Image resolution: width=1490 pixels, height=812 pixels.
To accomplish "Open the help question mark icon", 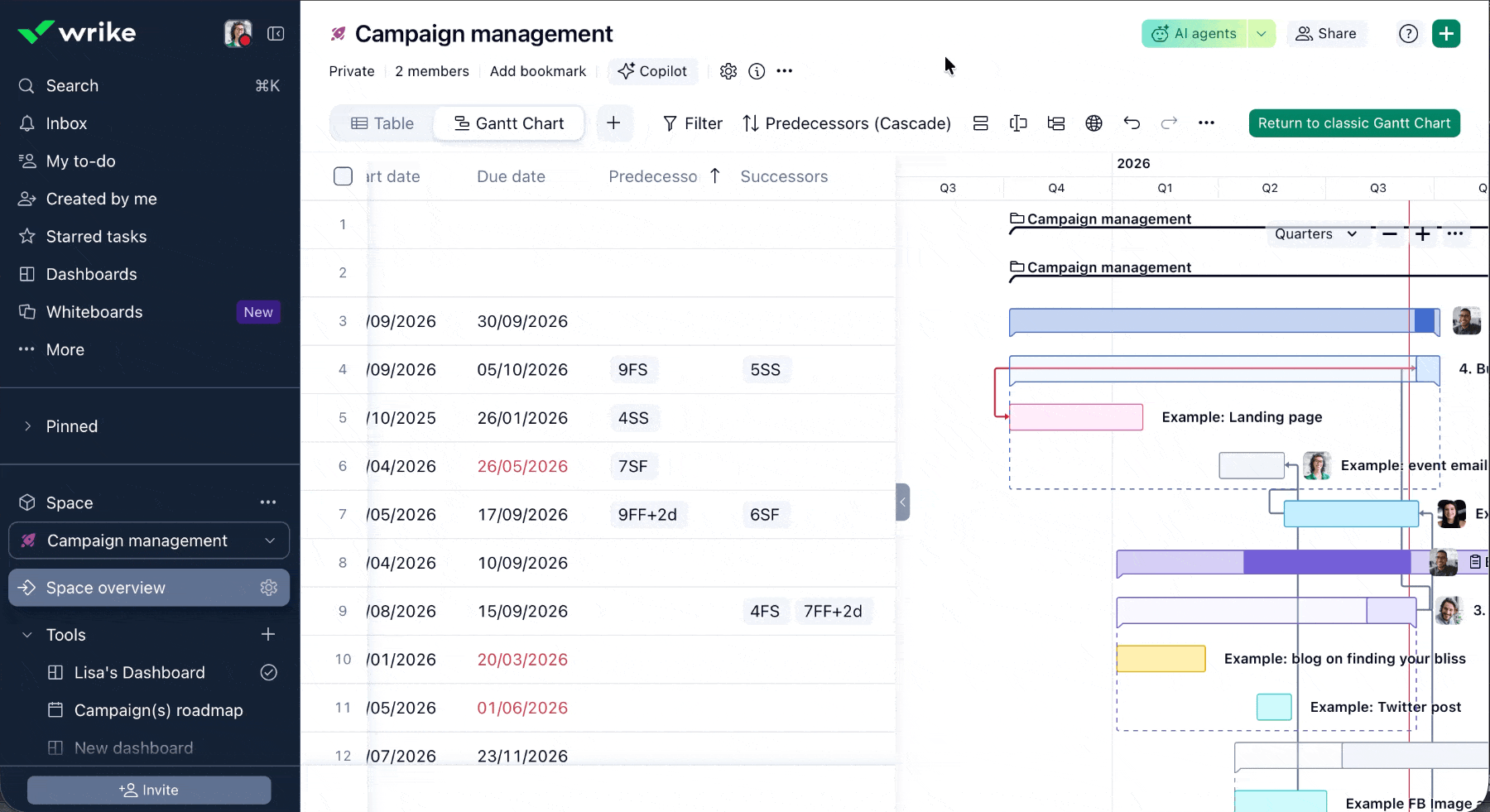I will click(x=1408, y=34).
